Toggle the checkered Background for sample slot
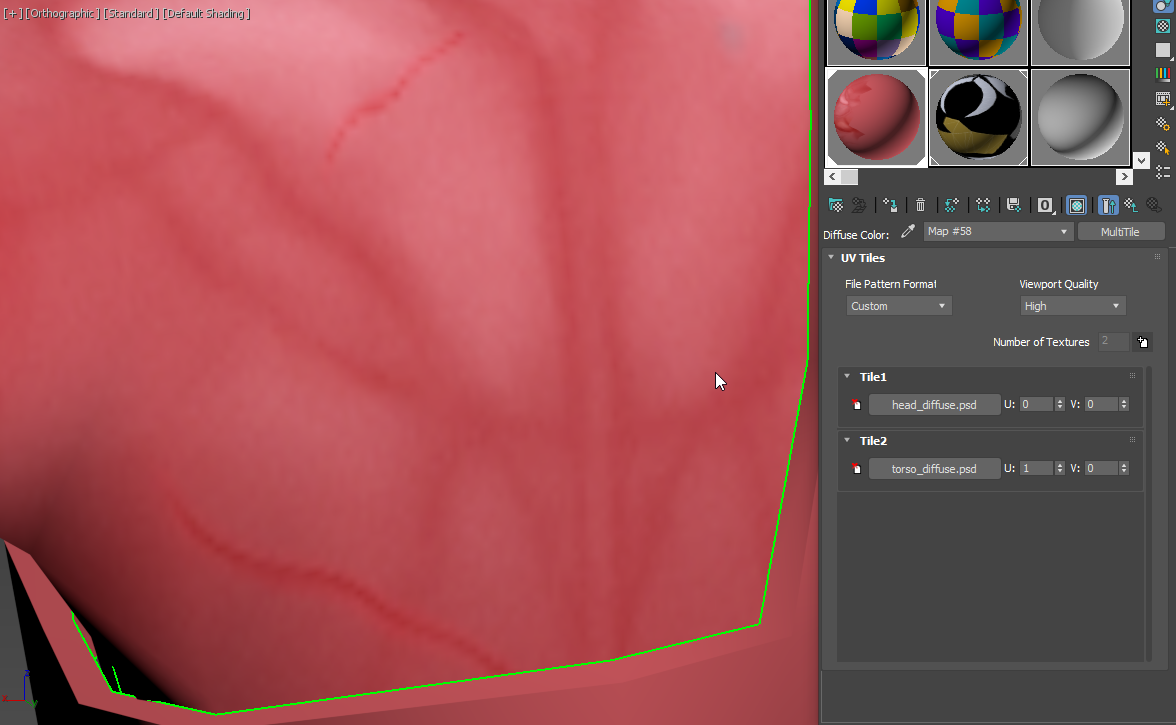This screenshot has width=1176, height=725. (1163, 28)
